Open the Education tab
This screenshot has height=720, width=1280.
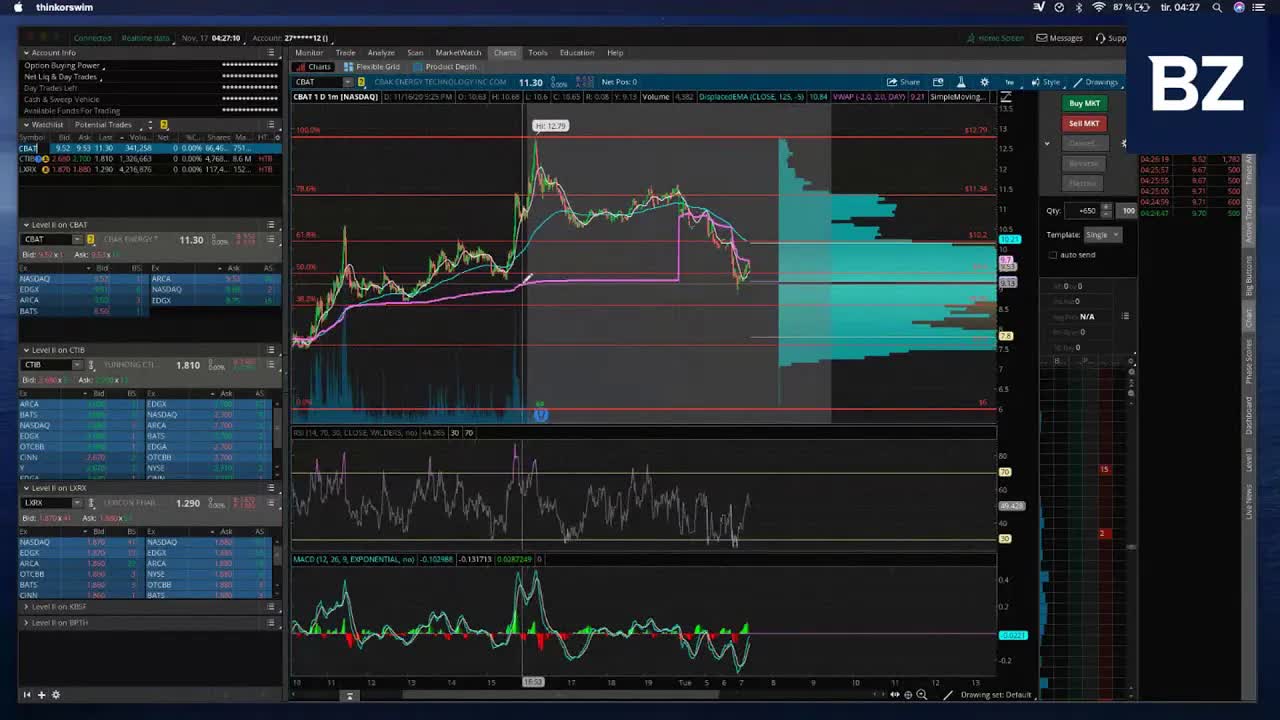(577, 52)
